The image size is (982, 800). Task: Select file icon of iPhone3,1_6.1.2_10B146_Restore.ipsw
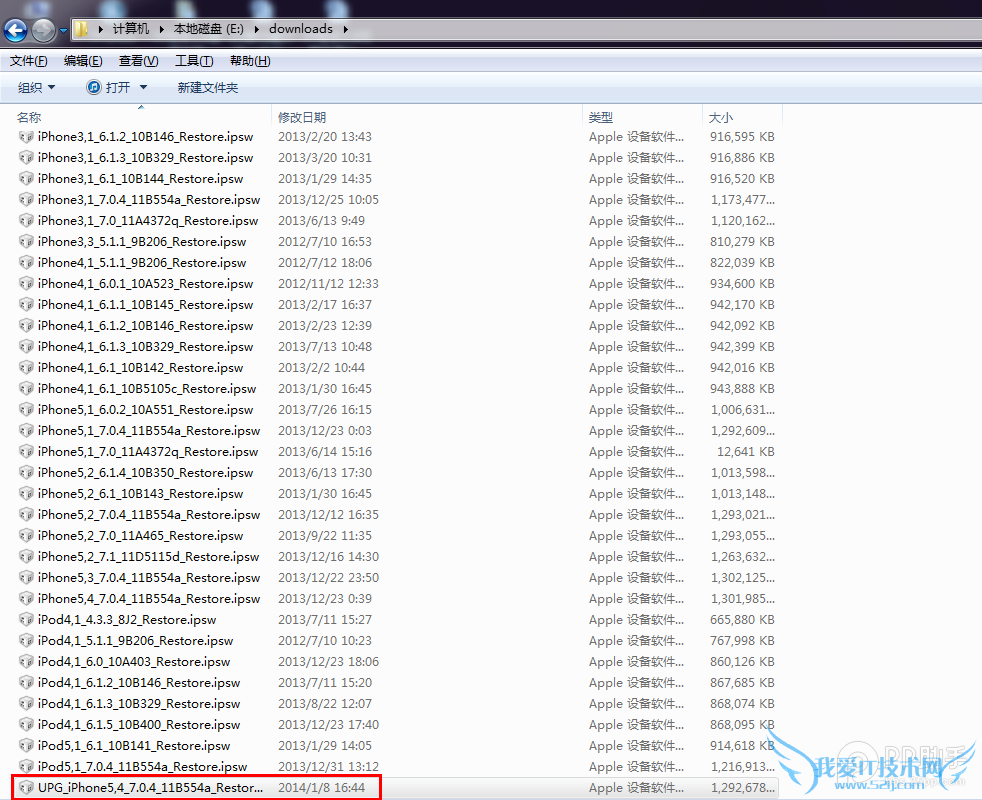[x=26, y=137]
